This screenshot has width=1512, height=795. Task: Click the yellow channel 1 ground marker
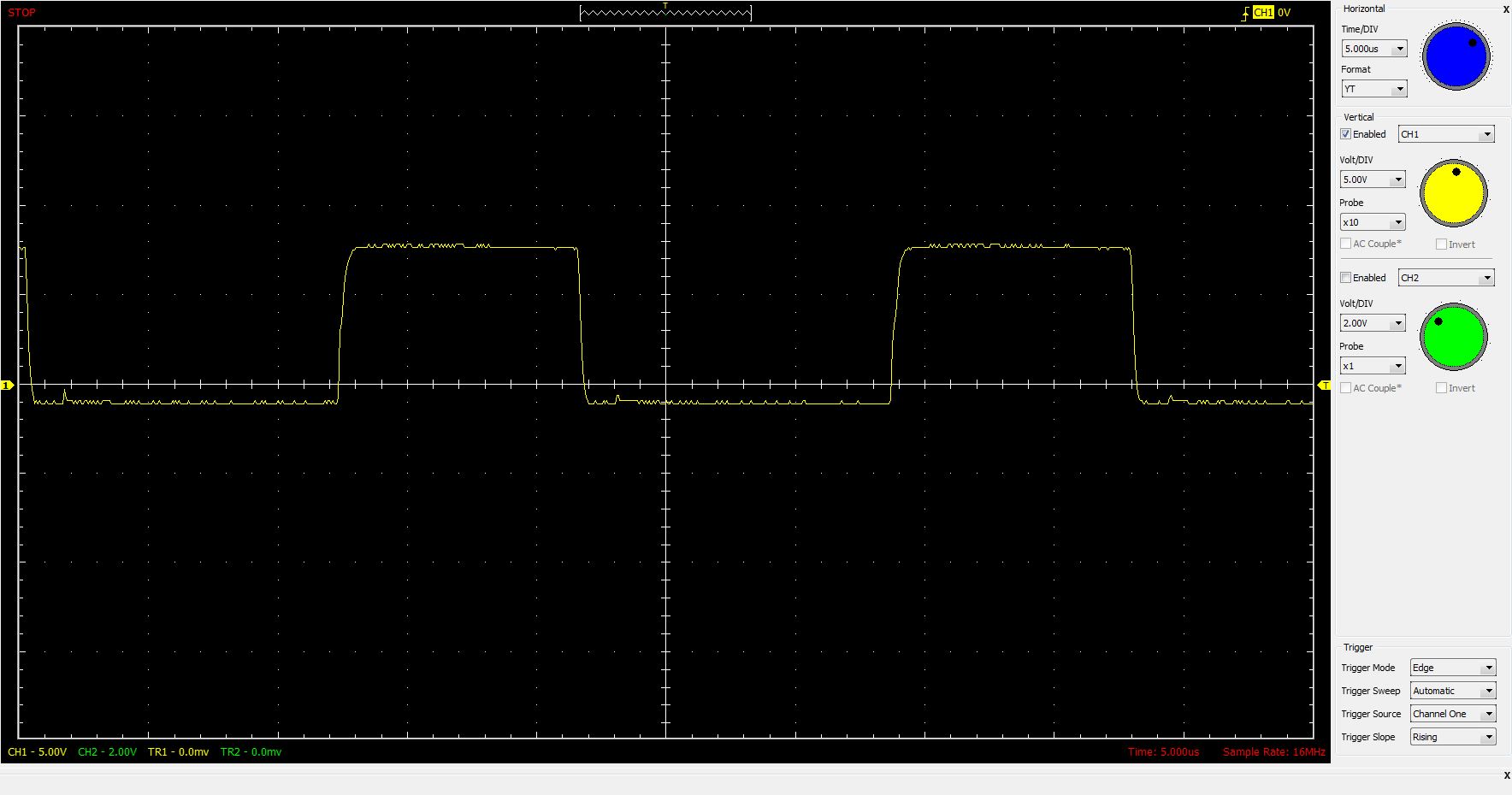(x=7, y=386)
